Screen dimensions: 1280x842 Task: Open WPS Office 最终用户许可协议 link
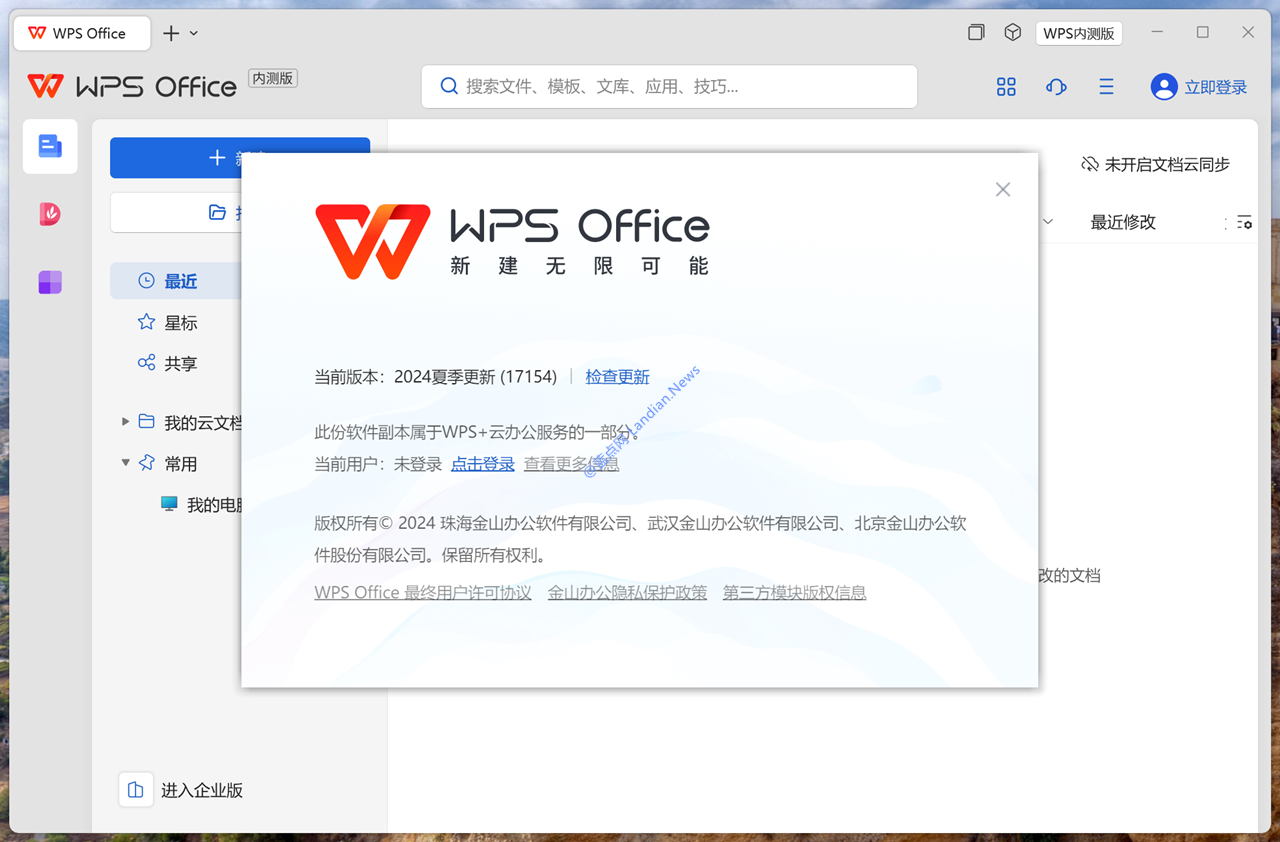423,592
